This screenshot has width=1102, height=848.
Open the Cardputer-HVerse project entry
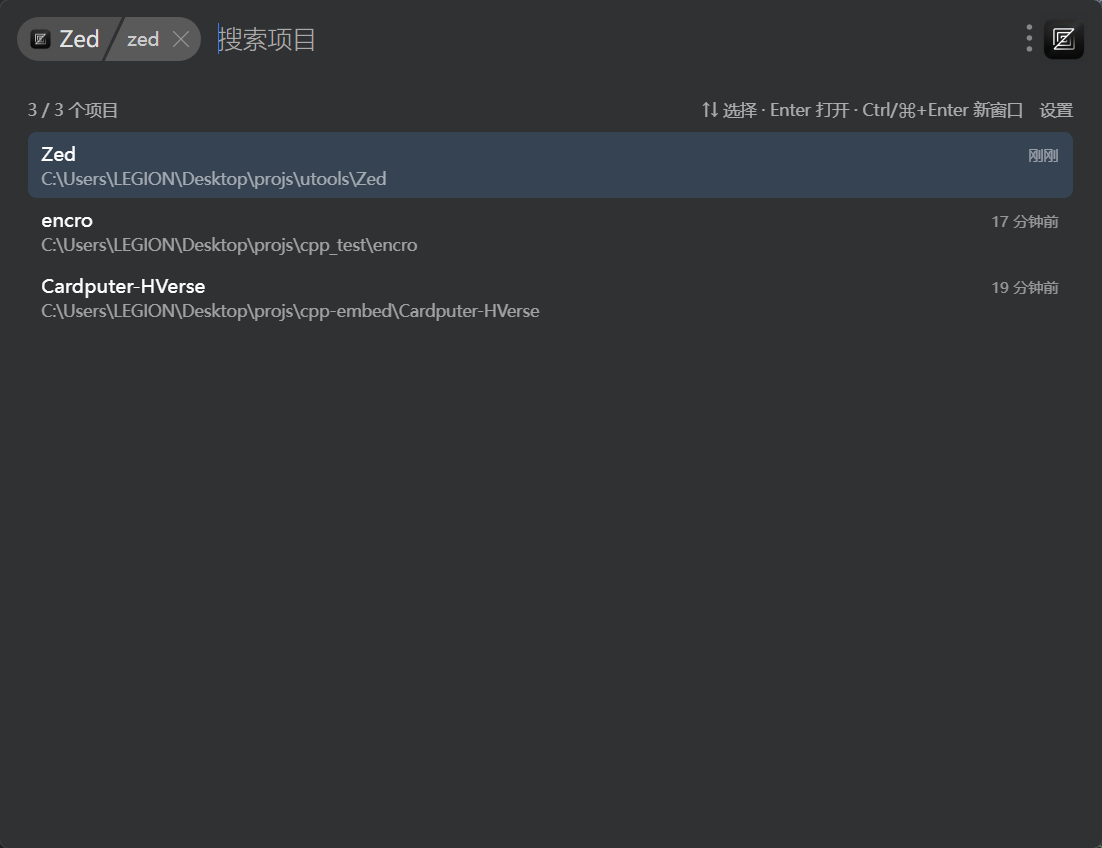click(x=550, y=298)
